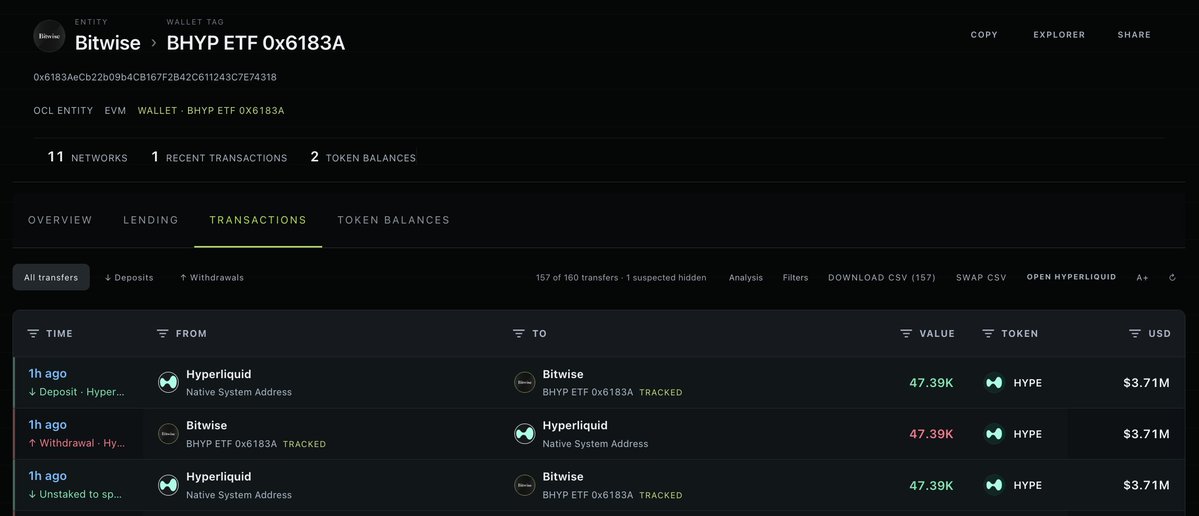Screen dimensions: 1199x516
Task: Click '1 suspected hidden' transfers text
Action: pos(666,277)
